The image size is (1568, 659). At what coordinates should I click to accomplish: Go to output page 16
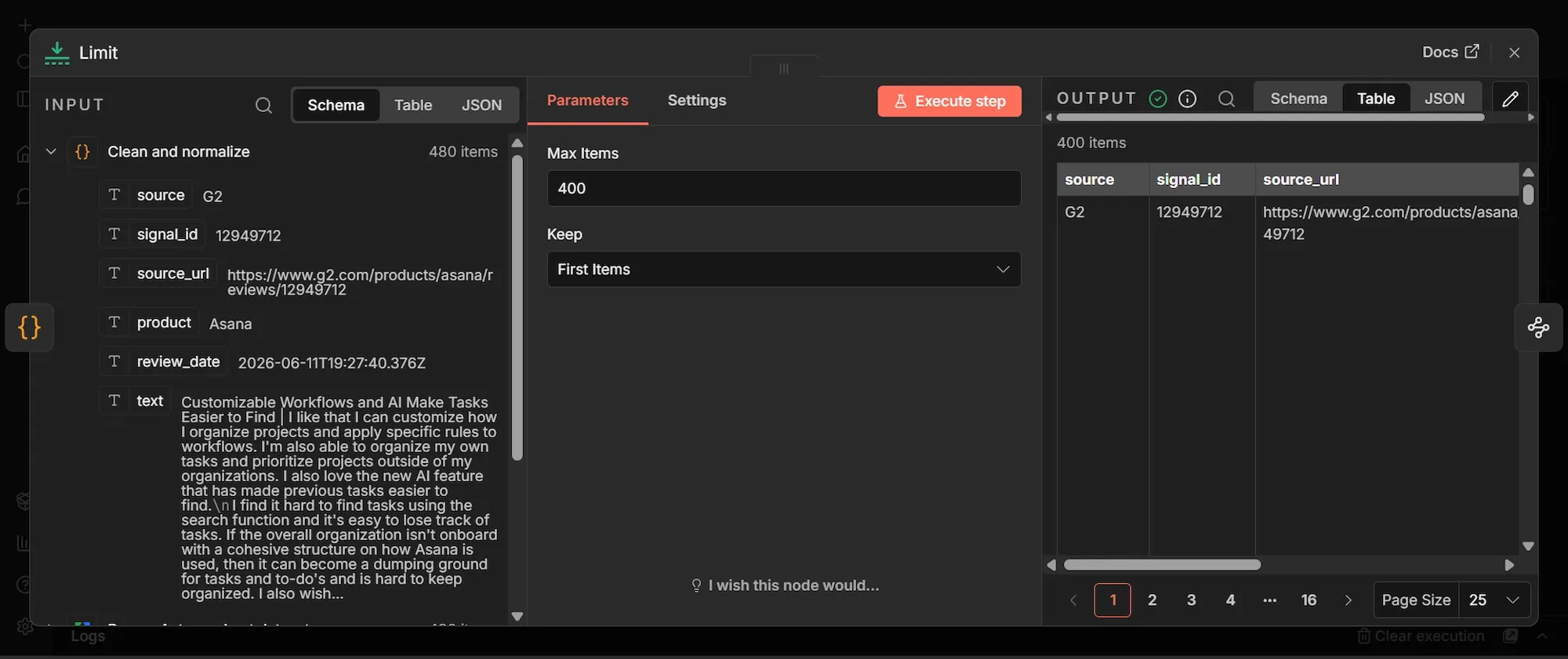pyautogui.click(x=1308, y=600)
